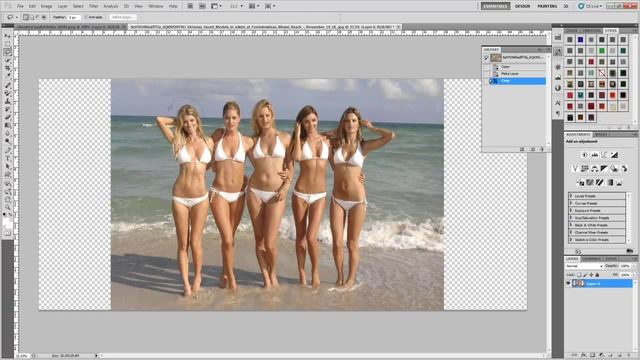This screenshot has width=640, height=360.
Task: Select the Zoom tool in the toolbox
Action: click(x=8, y=208)
